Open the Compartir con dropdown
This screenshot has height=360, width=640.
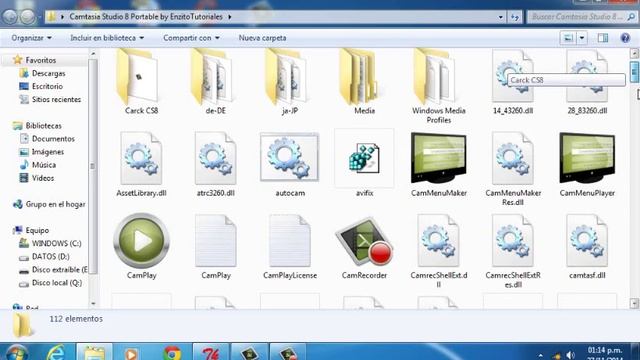click(191, 38)
